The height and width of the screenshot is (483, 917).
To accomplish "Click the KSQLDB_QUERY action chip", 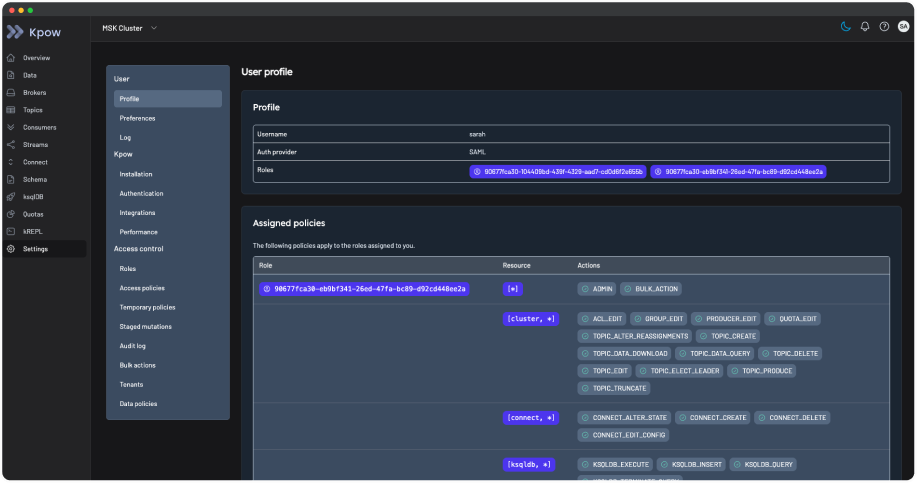I will tap(763, 464).
